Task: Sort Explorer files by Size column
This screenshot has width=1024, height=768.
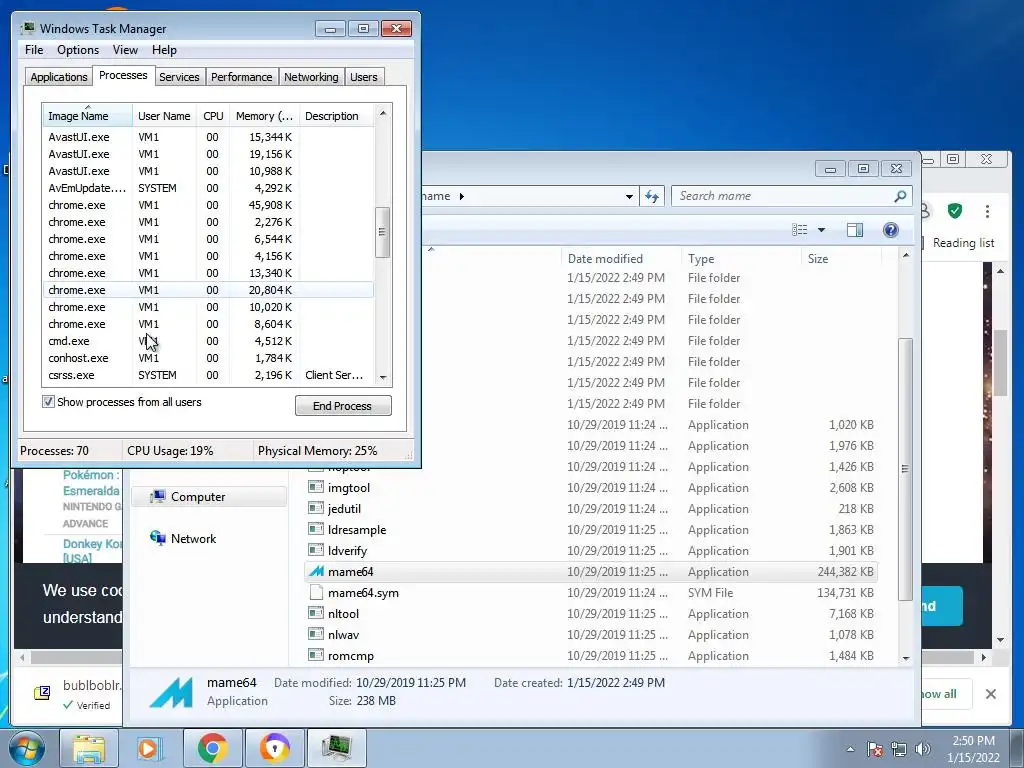Action: (840, 259)
